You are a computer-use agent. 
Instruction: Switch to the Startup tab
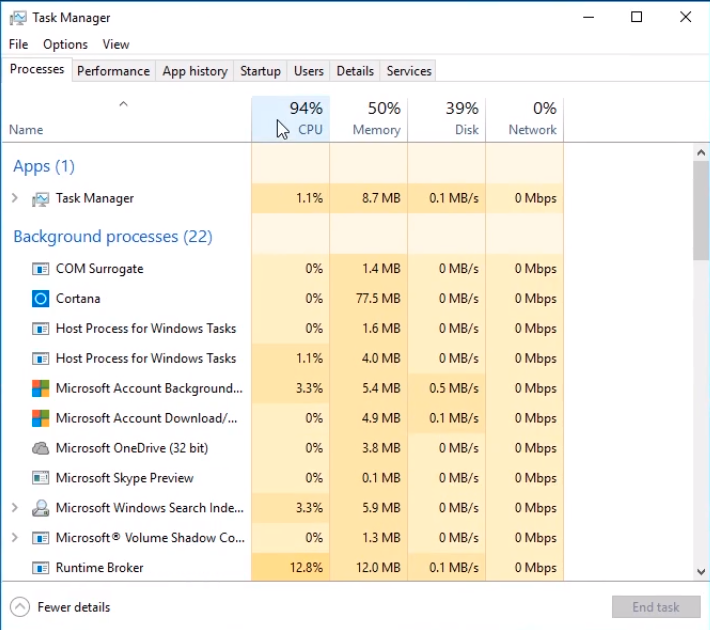(260, 71)
